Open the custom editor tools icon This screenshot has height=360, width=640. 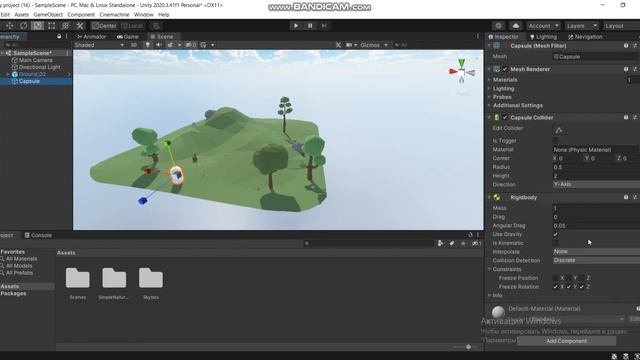pos(80,26)
